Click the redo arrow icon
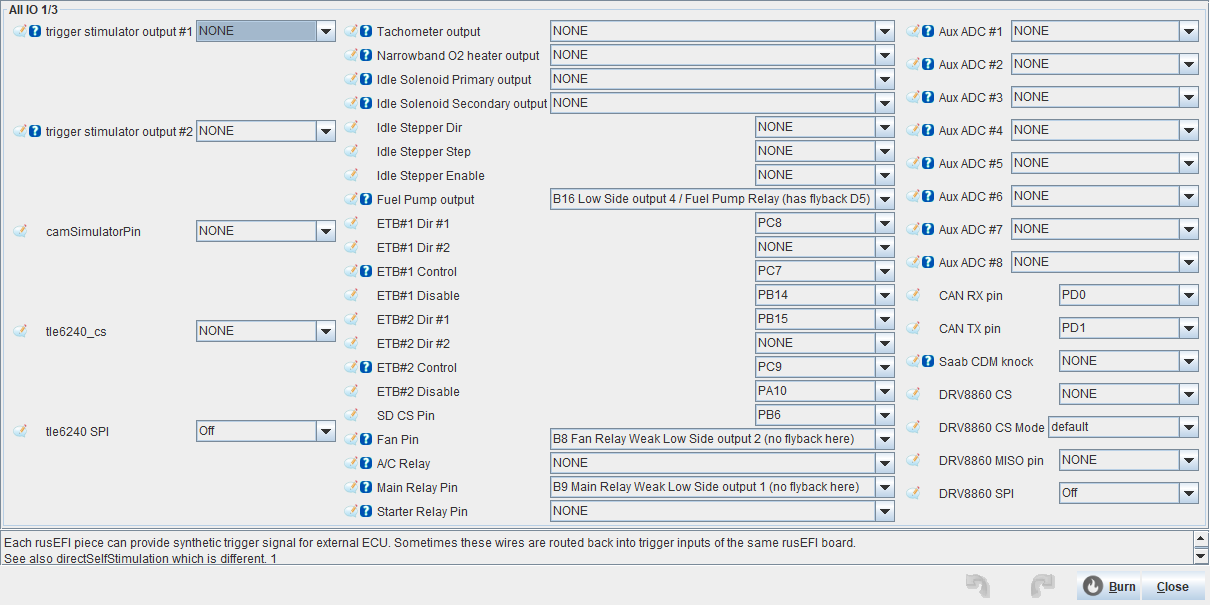 [x=1042, y=586]
